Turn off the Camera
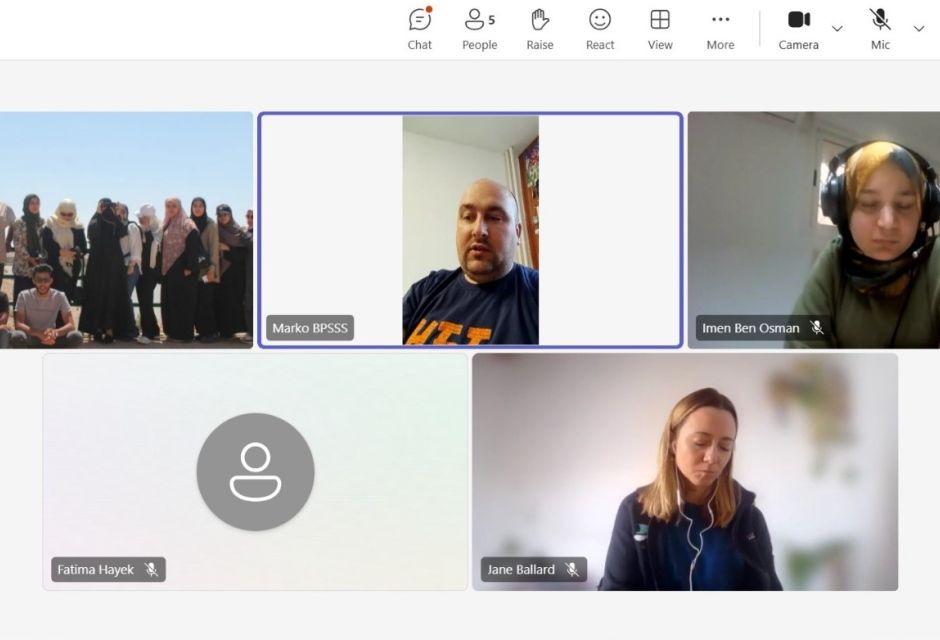This screenshot has height=640, width=940. [798, 29]
